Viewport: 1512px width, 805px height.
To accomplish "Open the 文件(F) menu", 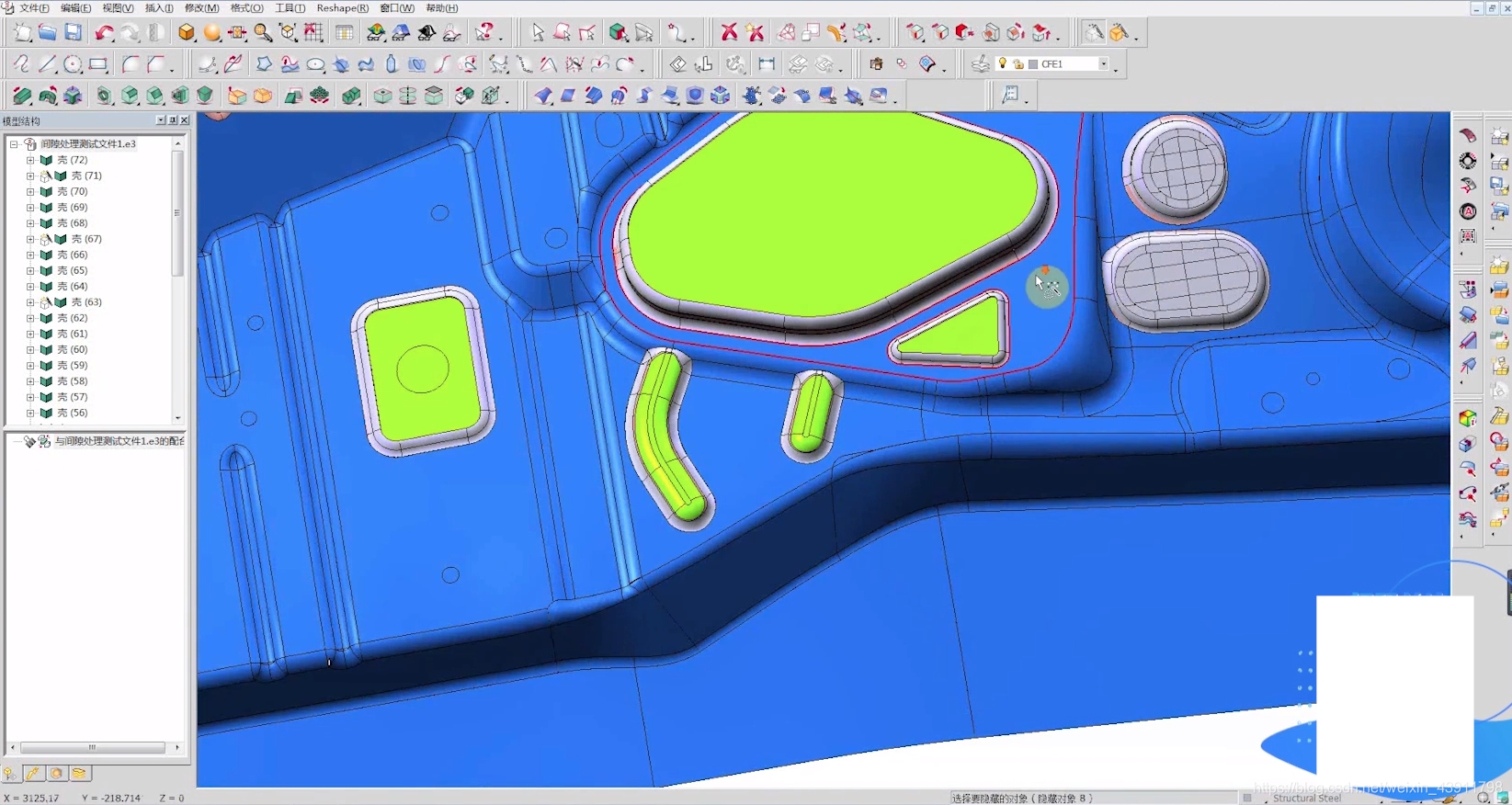I will click(x=34, y=8).
